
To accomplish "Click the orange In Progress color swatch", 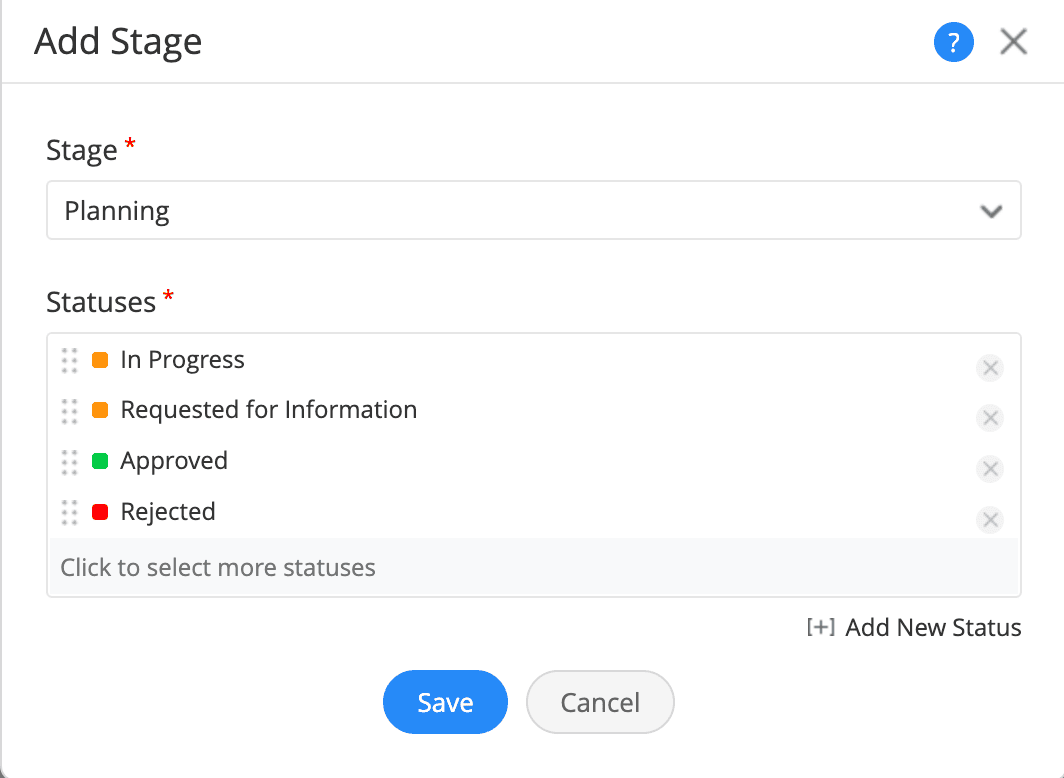I will [100, 360].
